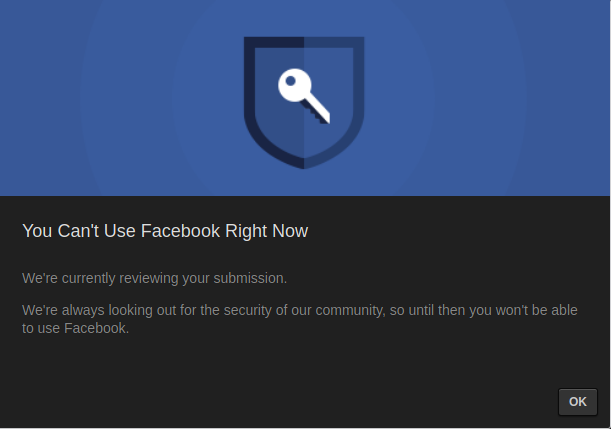
Task: Click the word 'submission' in first line
Action: coord(248,279)
